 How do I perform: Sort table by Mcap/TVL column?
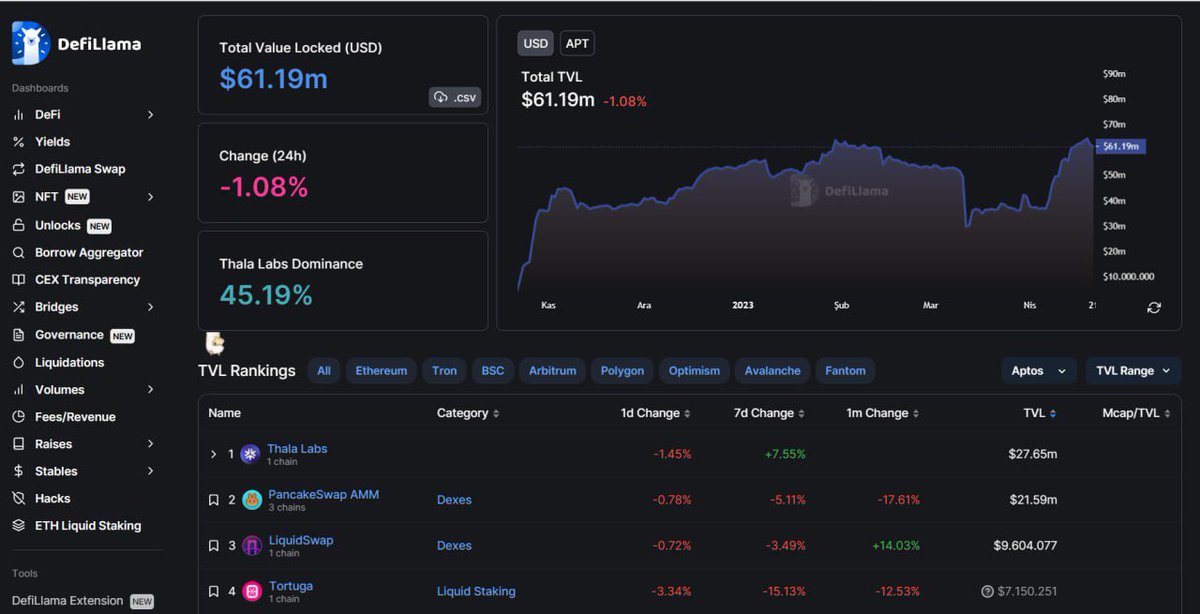(x=1137, y=413)
